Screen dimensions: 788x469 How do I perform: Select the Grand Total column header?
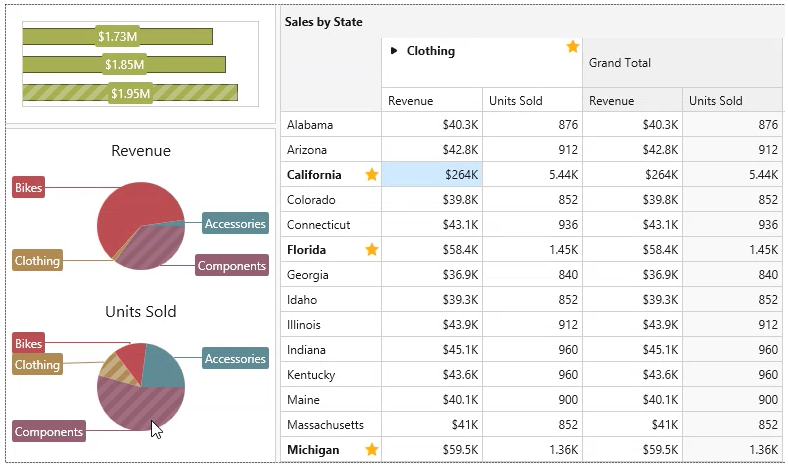point(620,63)
